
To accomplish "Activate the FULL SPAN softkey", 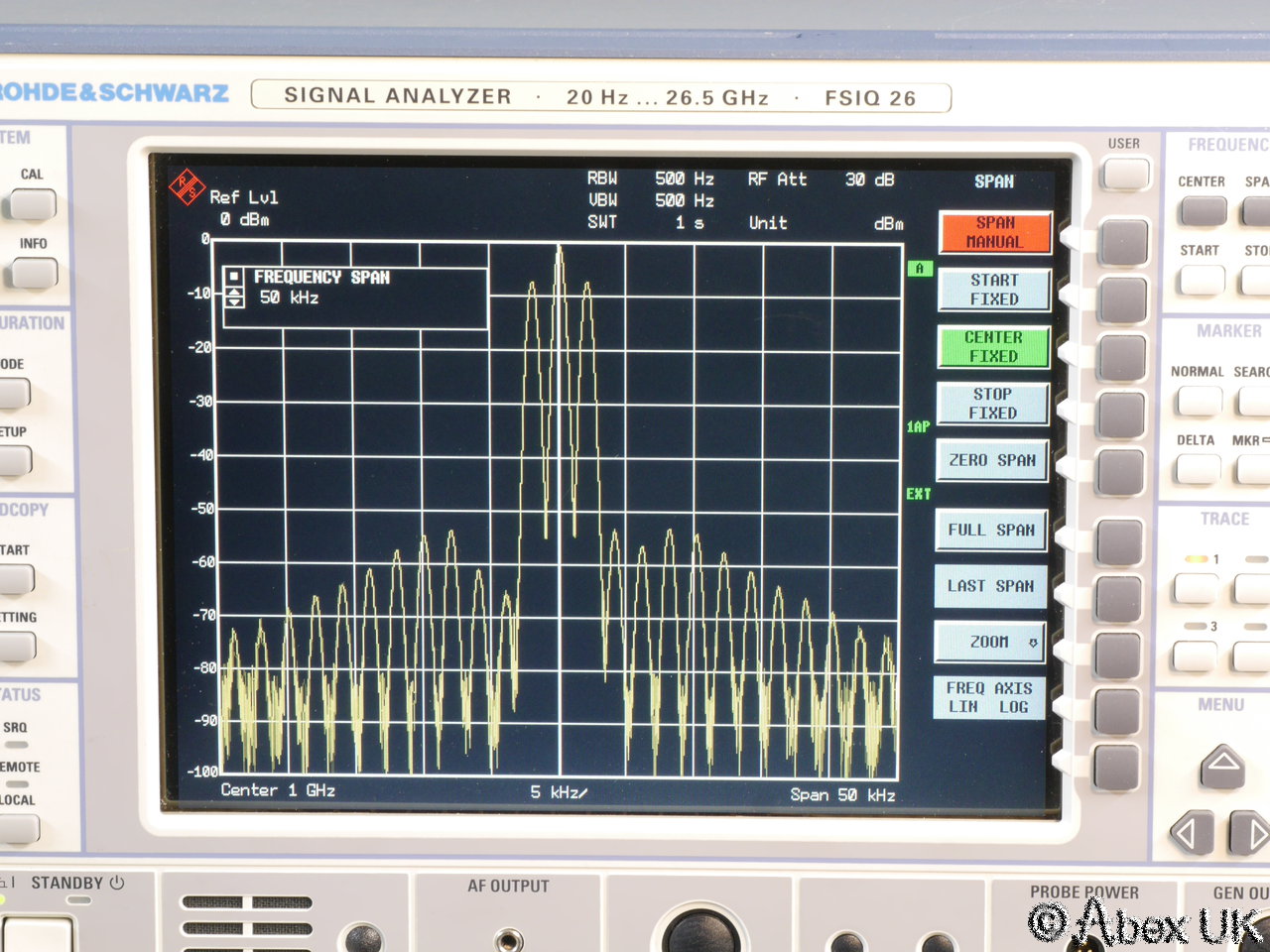I will pos(991,531).
